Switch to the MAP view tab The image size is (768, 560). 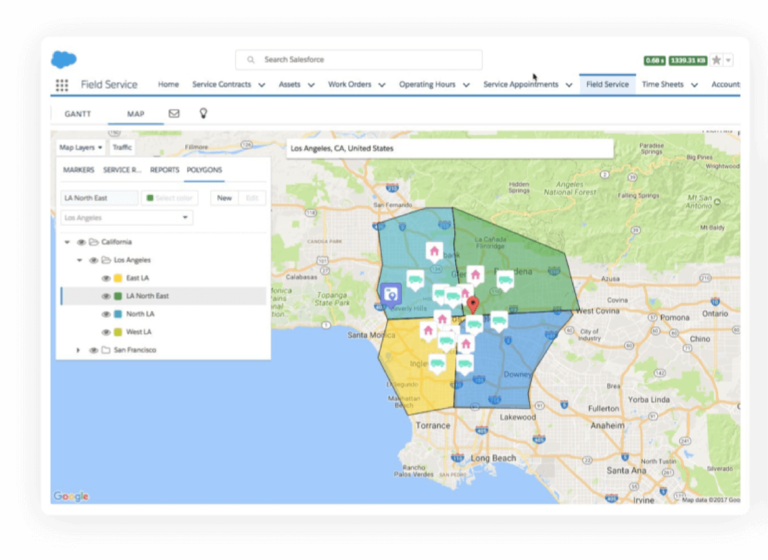click(x=136, y=114)
